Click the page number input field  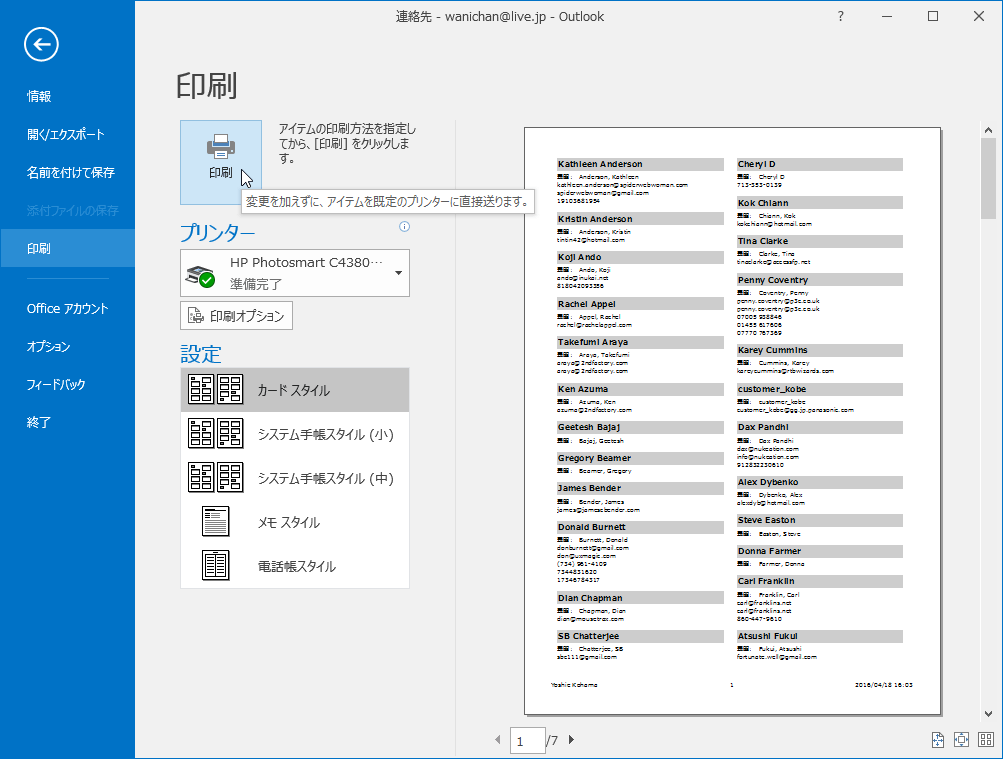[527, 740]
